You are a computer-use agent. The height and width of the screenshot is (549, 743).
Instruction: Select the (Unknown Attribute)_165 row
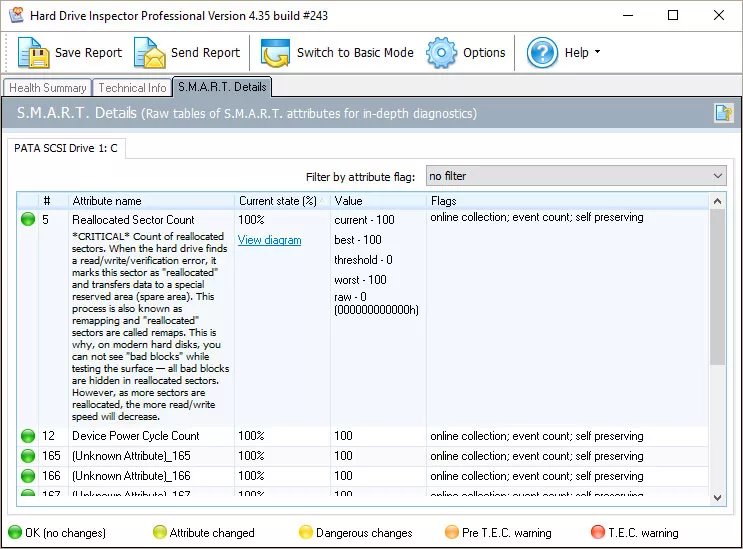click(x=362, y=456)
